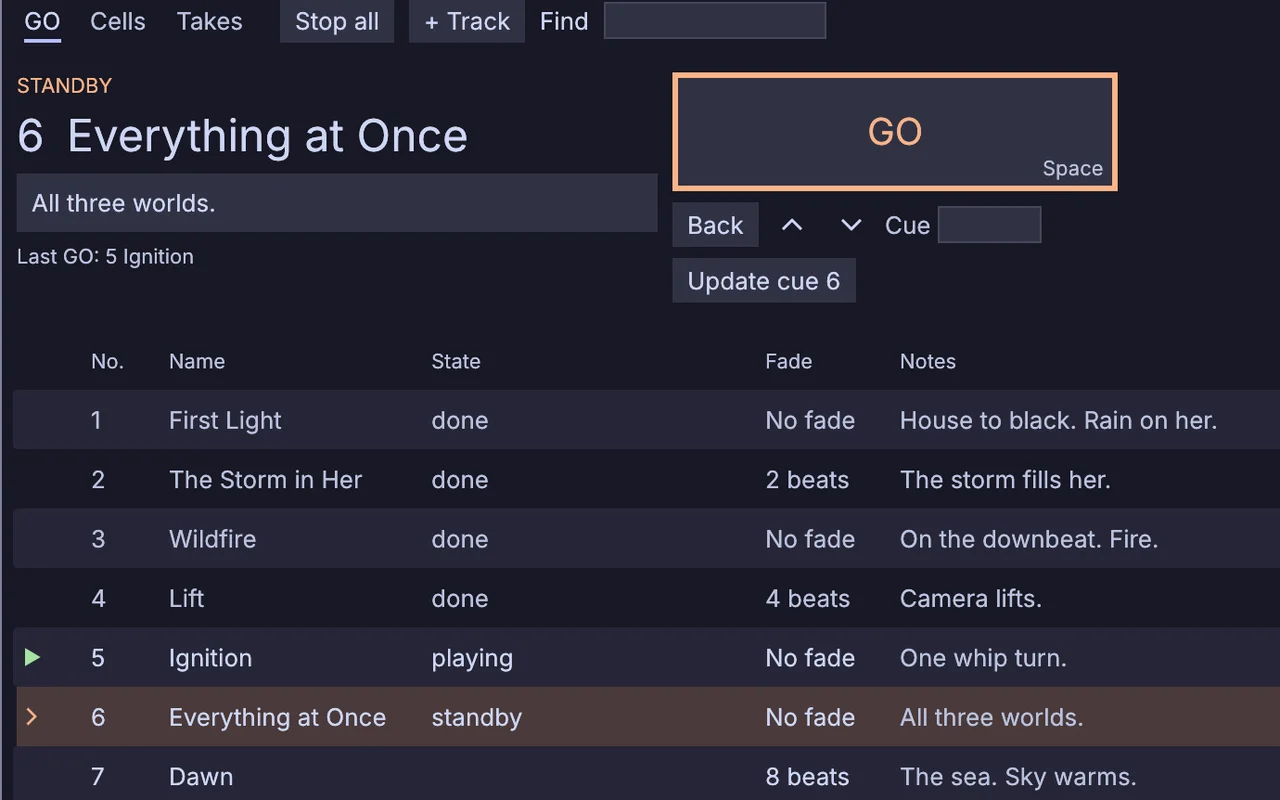The height and width of the screenshot is (800, 1280).
Task: Click the green play icon on Ignition row
Action: [x=32, y=657]
